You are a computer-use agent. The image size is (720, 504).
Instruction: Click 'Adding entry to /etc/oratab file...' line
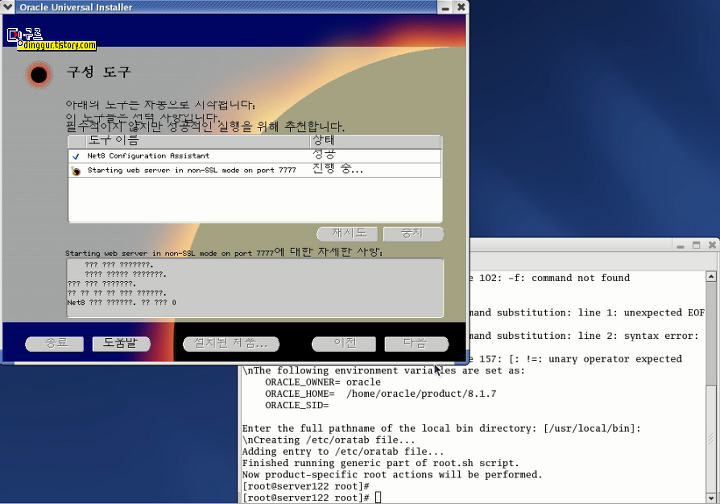[343, 452]
